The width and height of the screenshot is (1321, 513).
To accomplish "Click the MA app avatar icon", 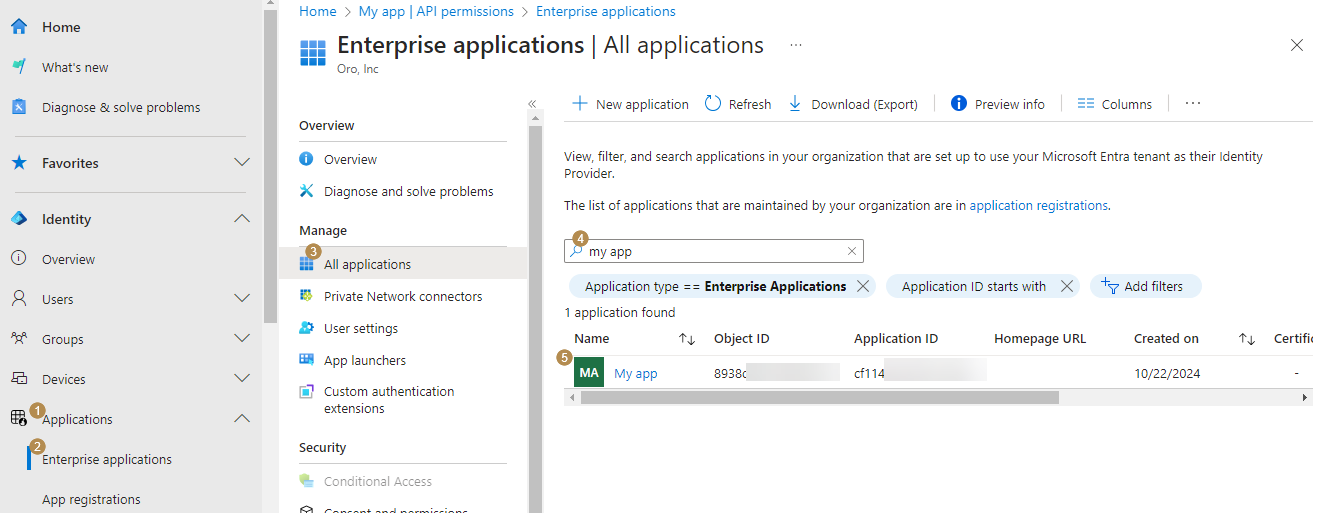I will [x=589, y=373].
